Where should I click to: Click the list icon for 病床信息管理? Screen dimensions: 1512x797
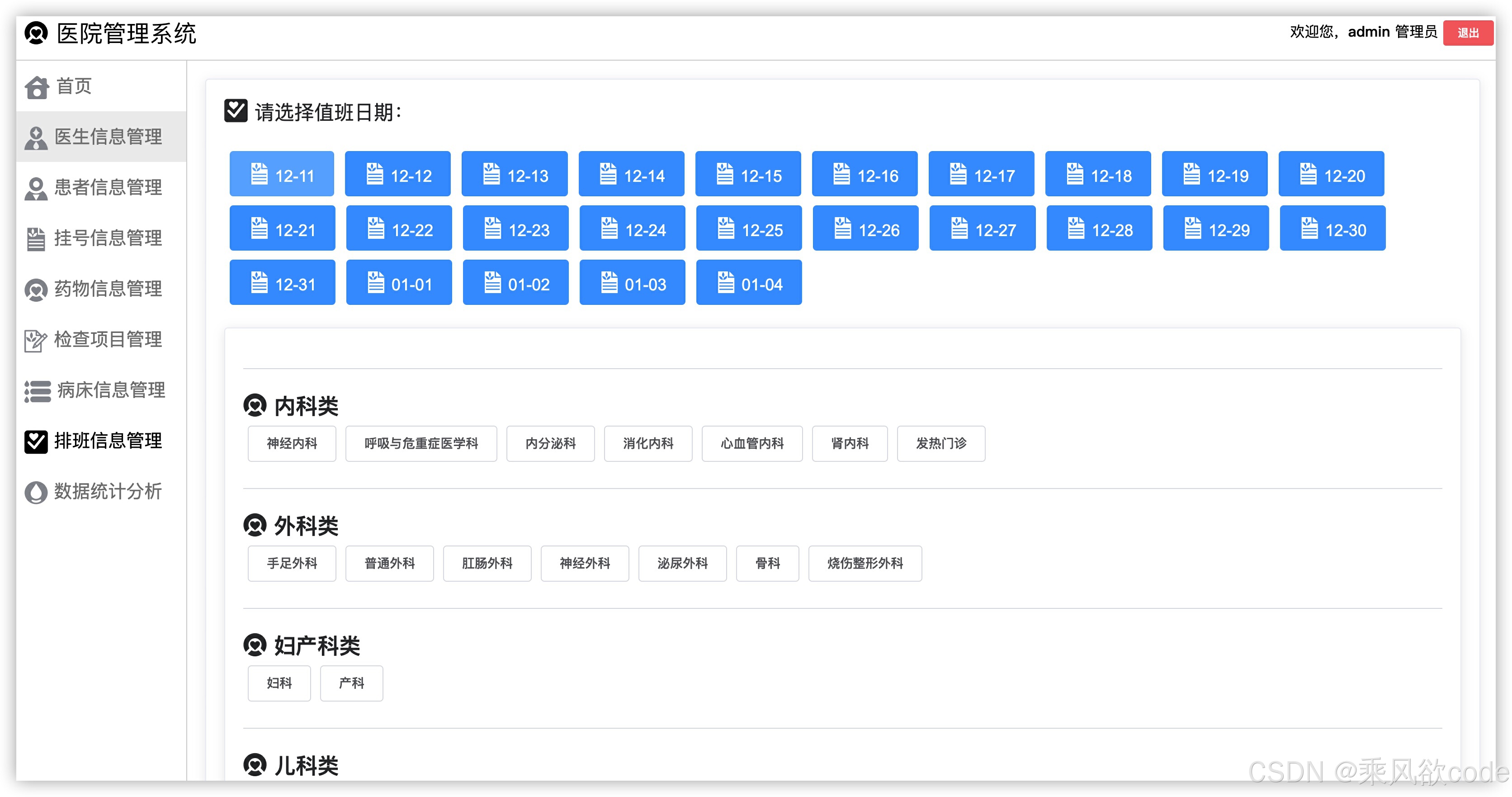coord(38,390)
